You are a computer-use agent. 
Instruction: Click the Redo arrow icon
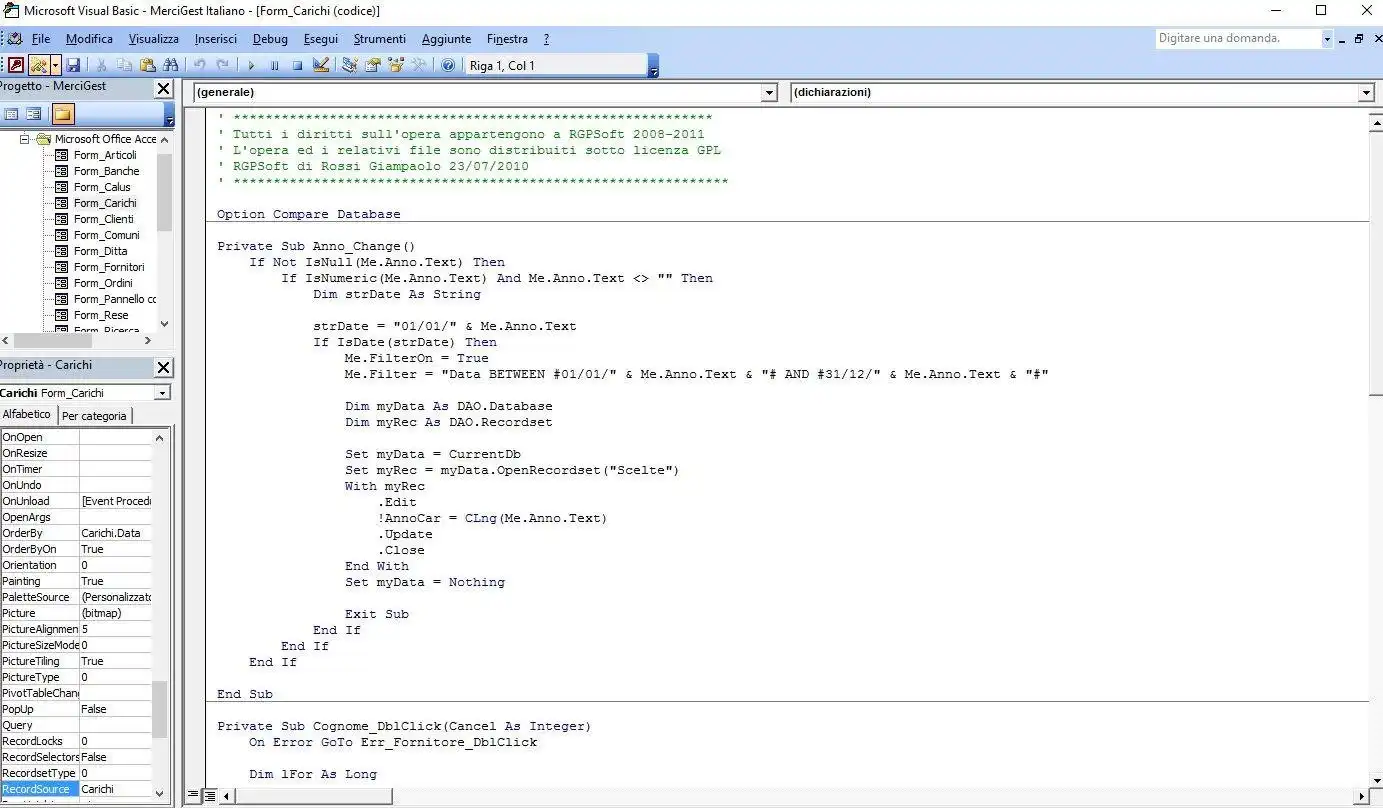point(222,65)
